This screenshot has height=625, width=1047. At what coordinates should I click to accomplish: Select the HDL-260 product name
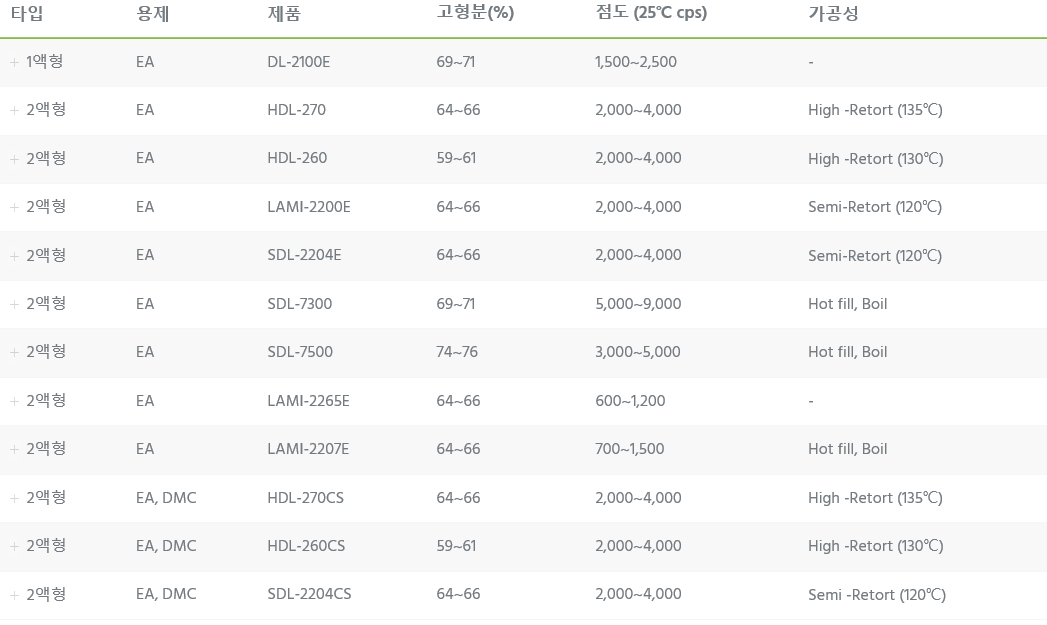(x=297, y=158)
